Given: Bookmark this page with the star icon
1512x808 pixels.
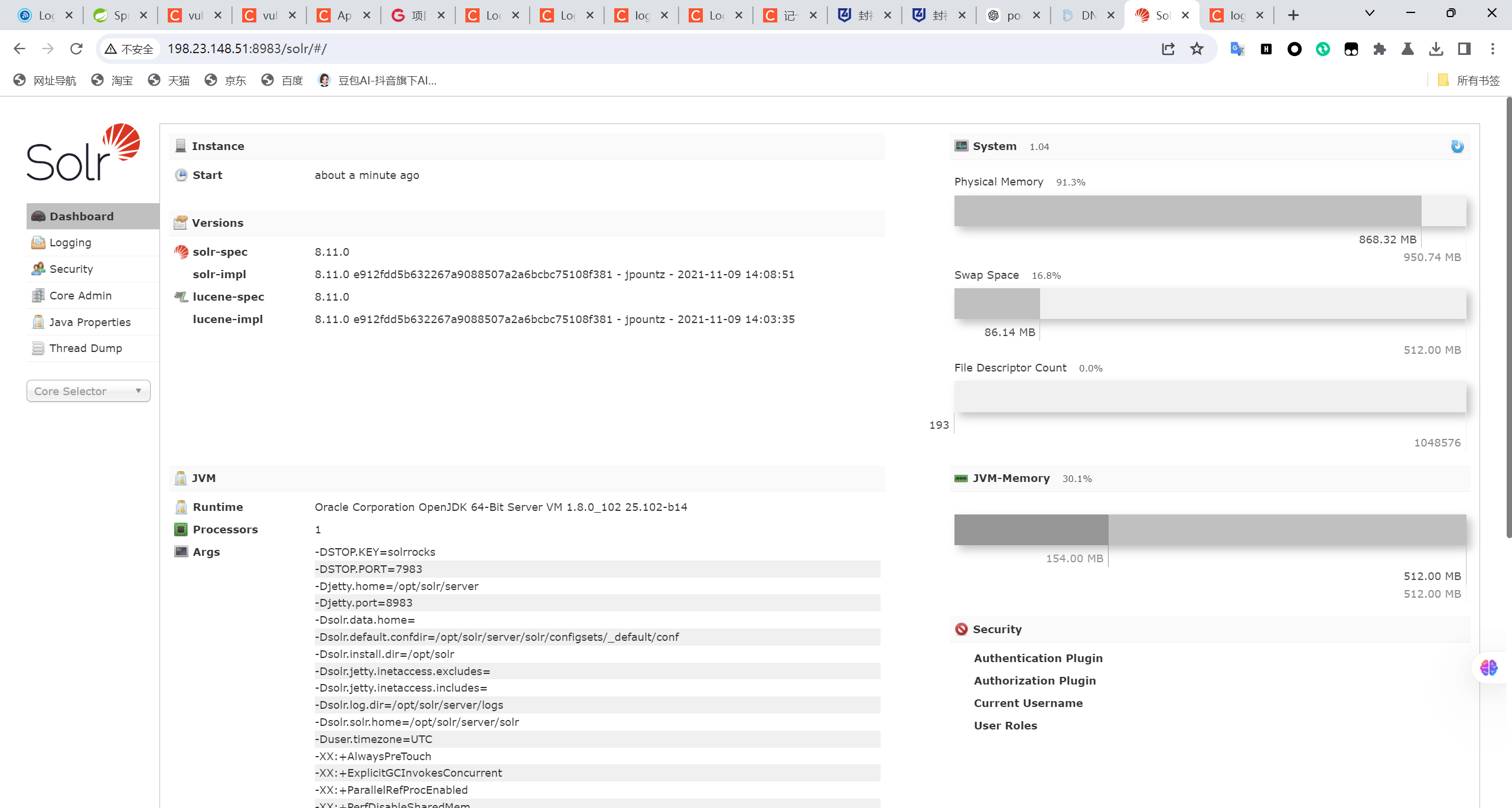Looking at the screenshot, I should coord(1197,49).
